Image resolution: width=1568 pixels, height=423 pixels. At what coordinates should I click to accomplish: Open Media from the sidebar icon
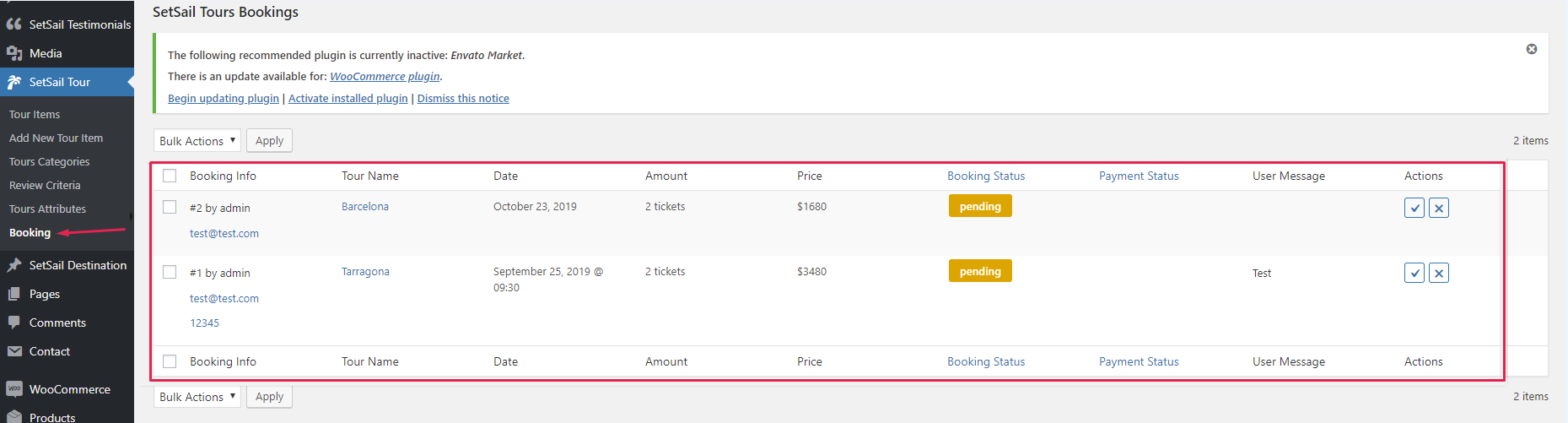point(14,53)
